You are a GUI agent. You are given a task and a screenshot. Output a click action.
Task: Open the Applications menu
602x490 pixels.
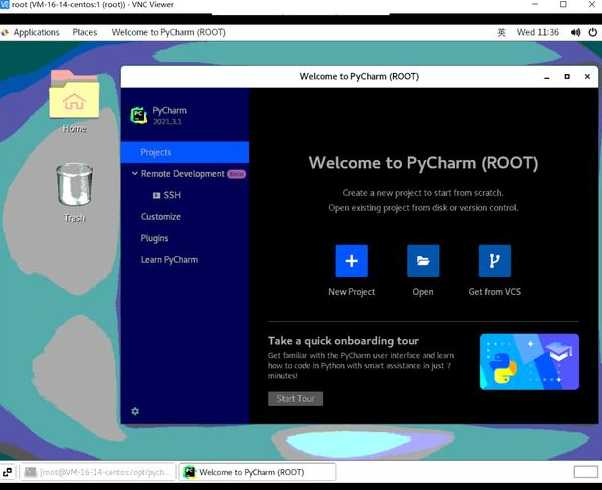[x=36, y=32]
